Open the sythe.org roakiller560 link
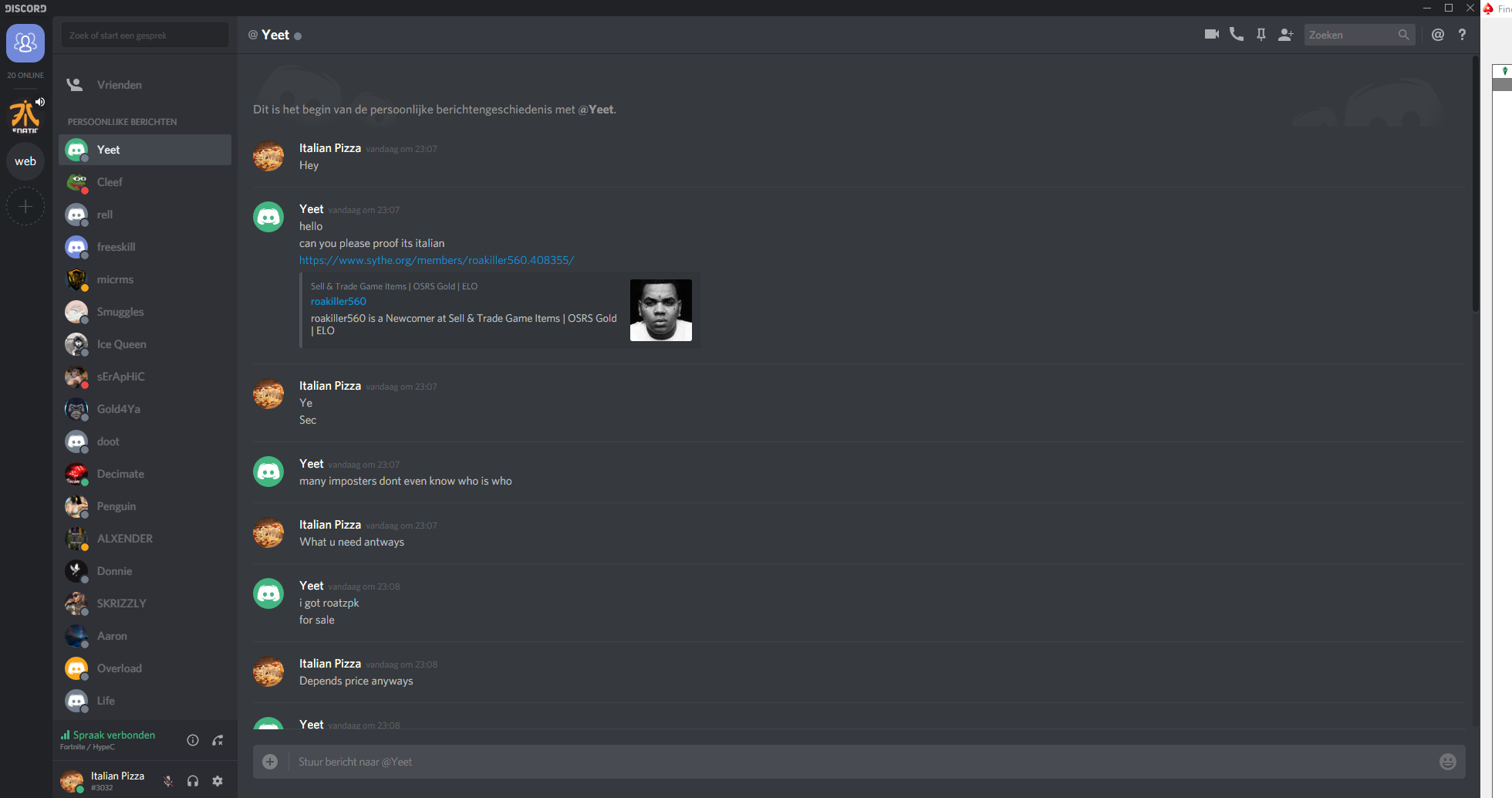This screenshot has width=1512, height=798. click(437, 260)
